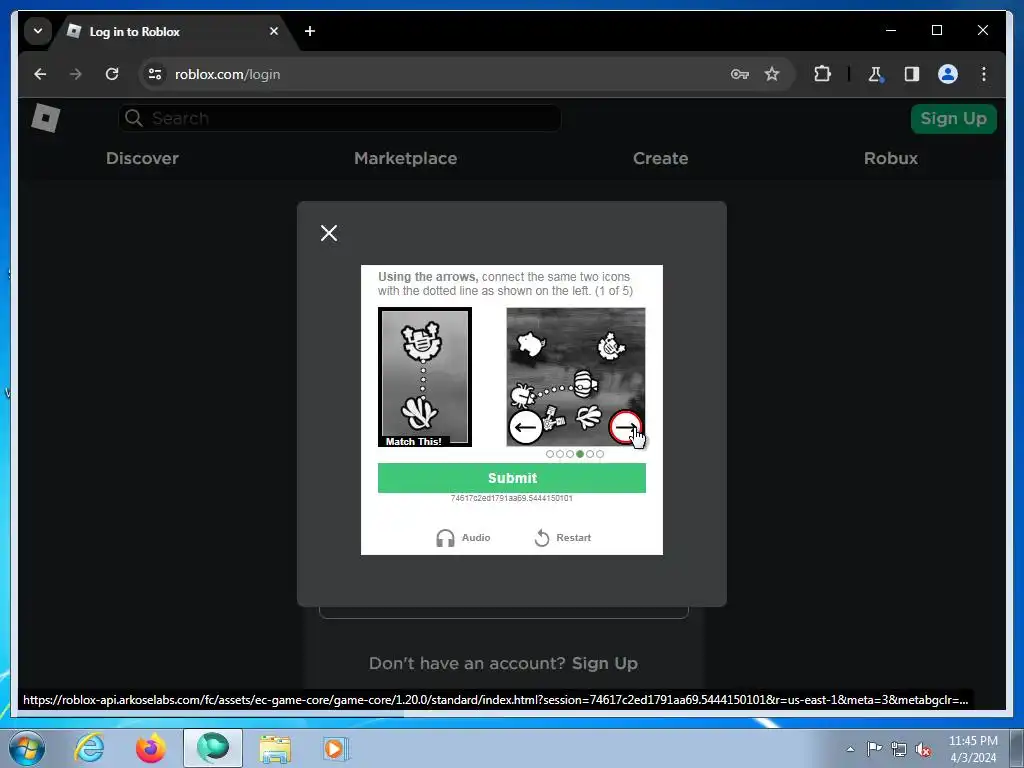Click the Roblox Search field
Viewport: 1024px width, 768px height.
340,118
